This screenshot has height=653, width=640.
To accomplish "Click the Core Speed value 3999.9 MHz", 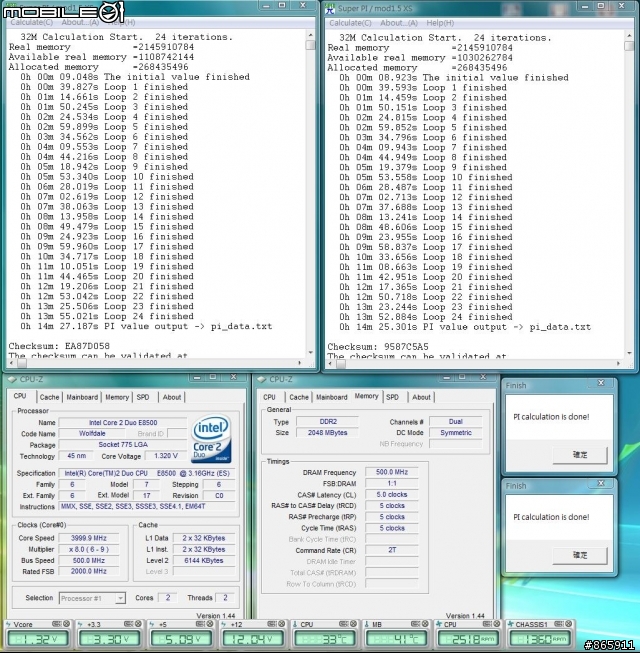I will tap(89, 538).
